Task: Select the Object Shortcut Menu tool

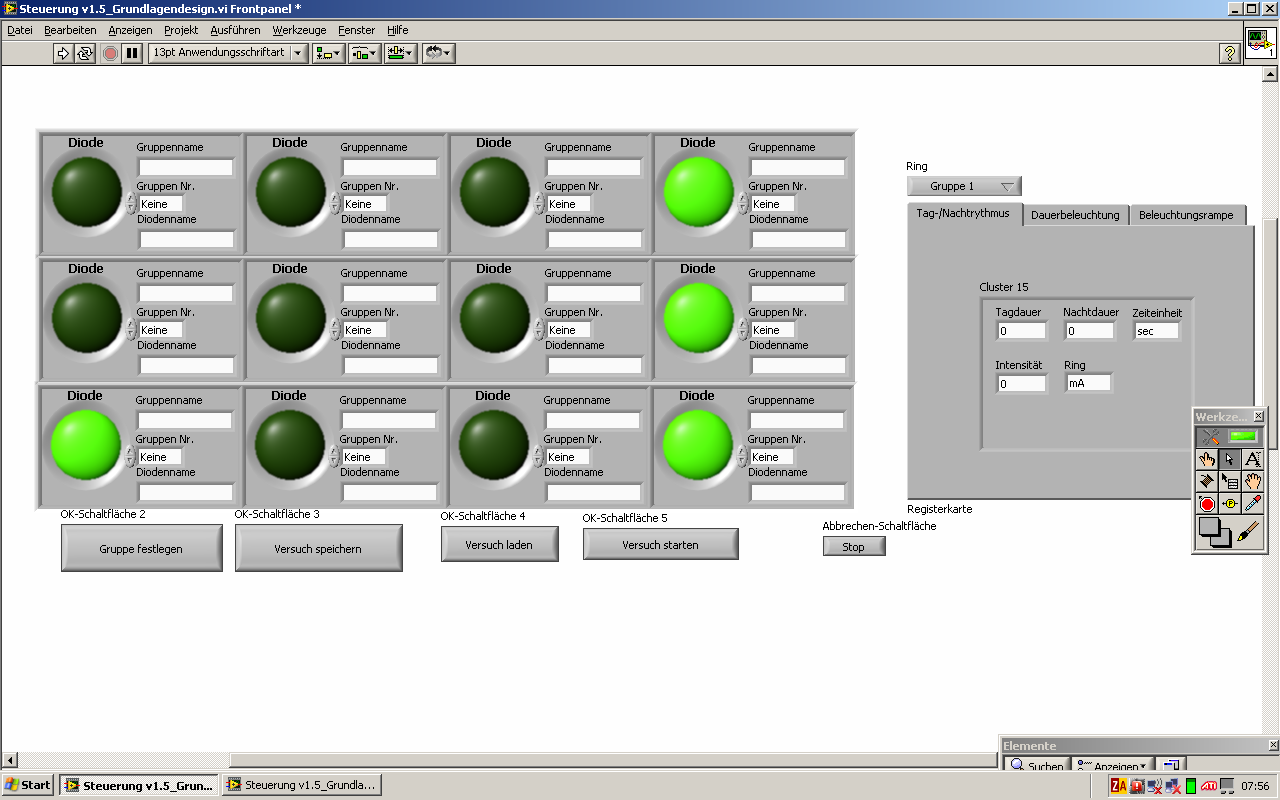Action: point(1230,482)
